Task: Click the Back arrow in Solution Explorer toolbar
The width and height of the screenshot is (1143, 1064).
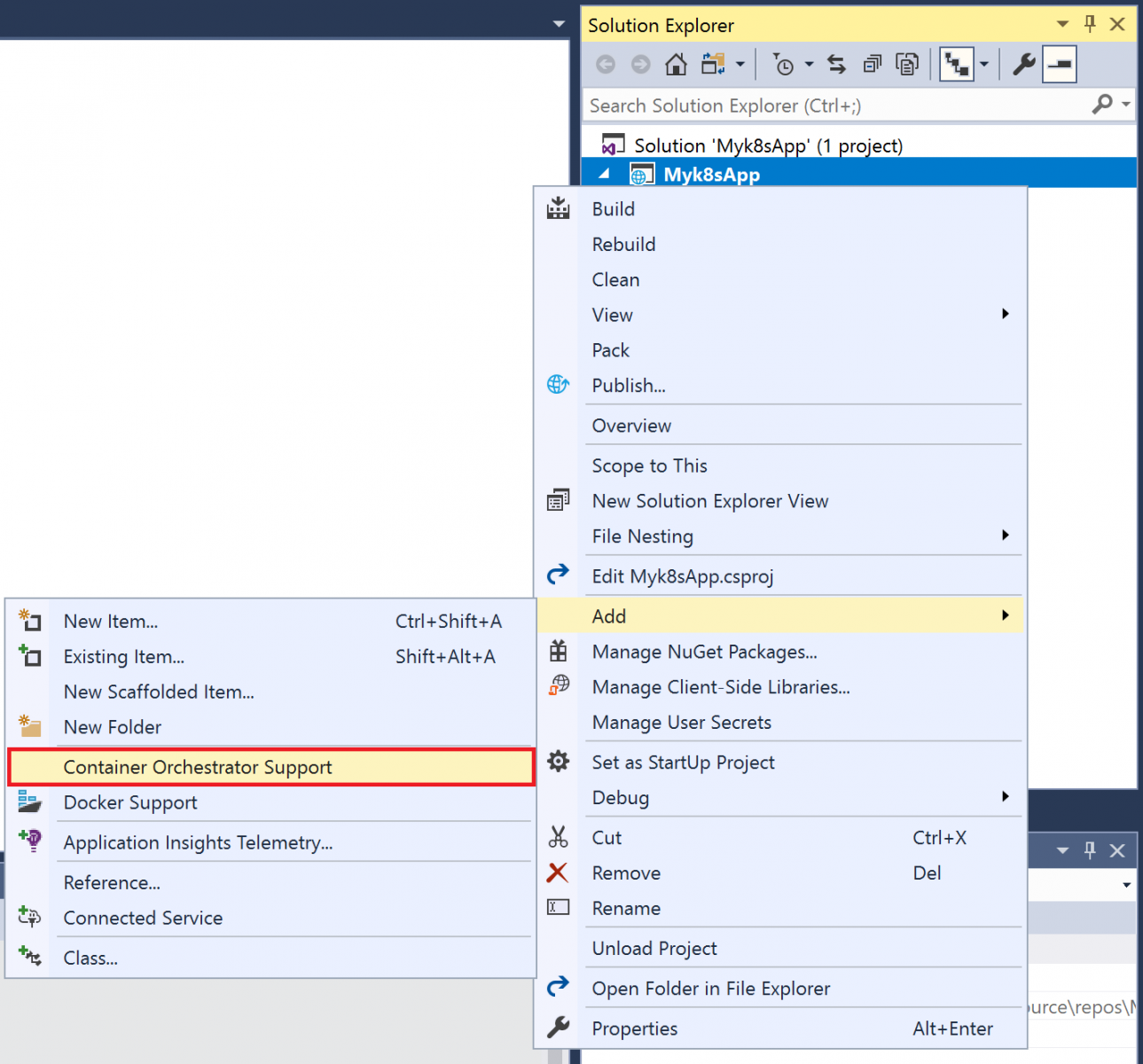Action: [606, 64]
